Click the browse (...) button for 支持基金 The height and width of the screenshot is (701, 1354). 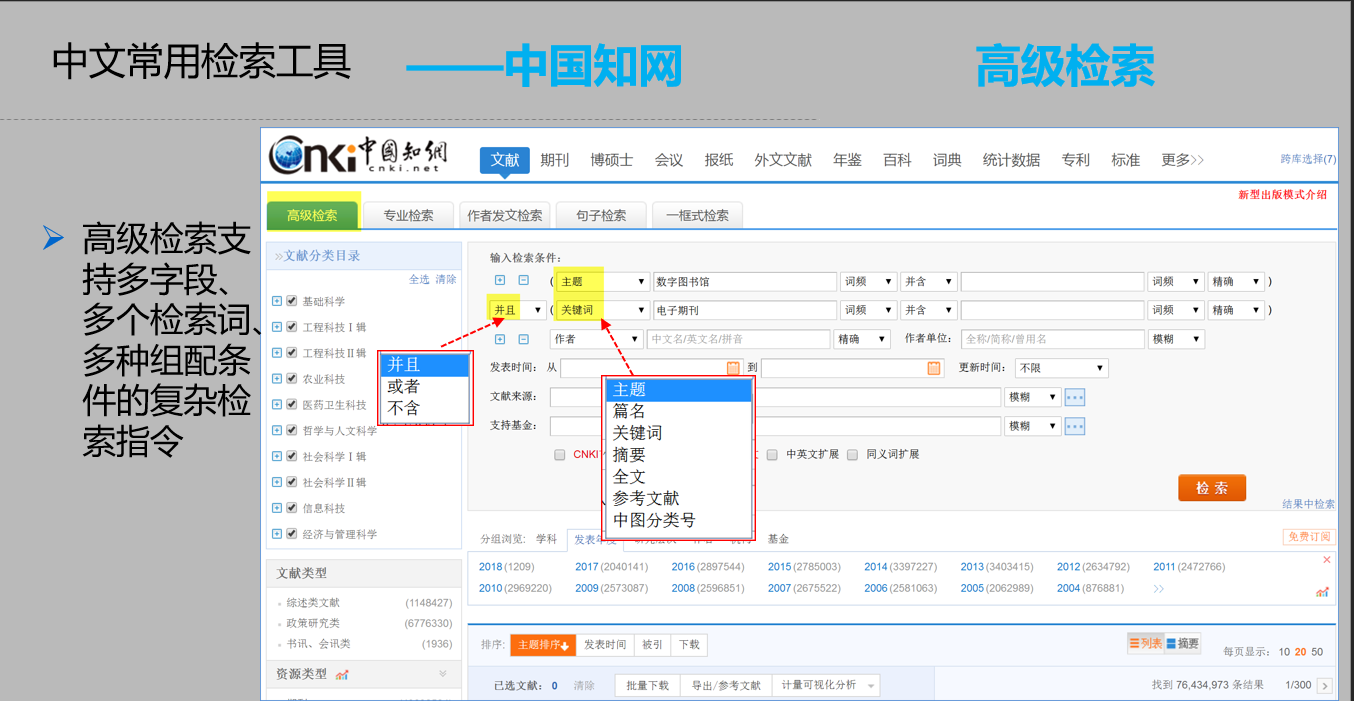coord(1075,426)
